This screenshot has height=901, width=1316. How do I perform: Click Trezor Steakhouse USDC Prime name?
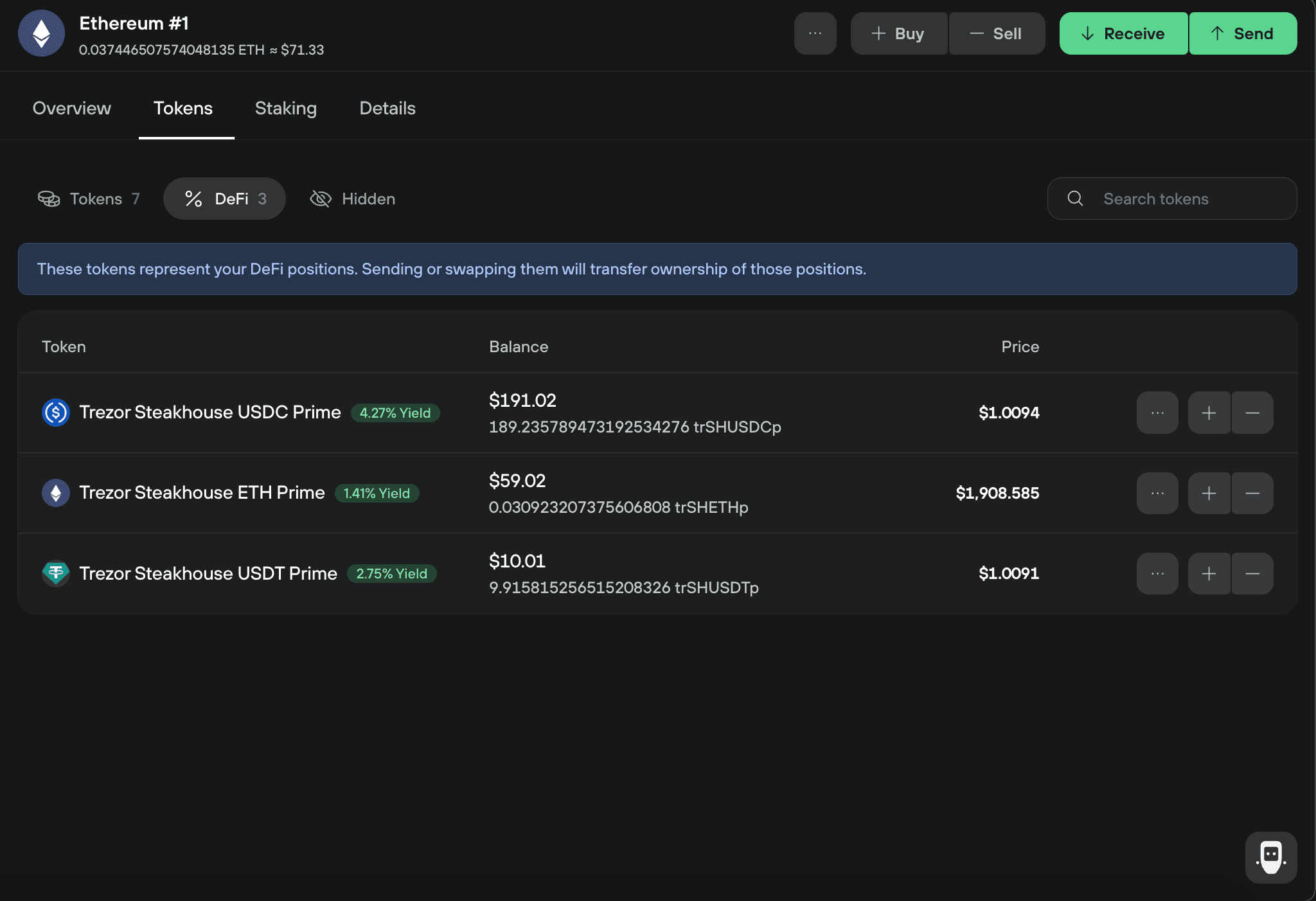(210, 412)
